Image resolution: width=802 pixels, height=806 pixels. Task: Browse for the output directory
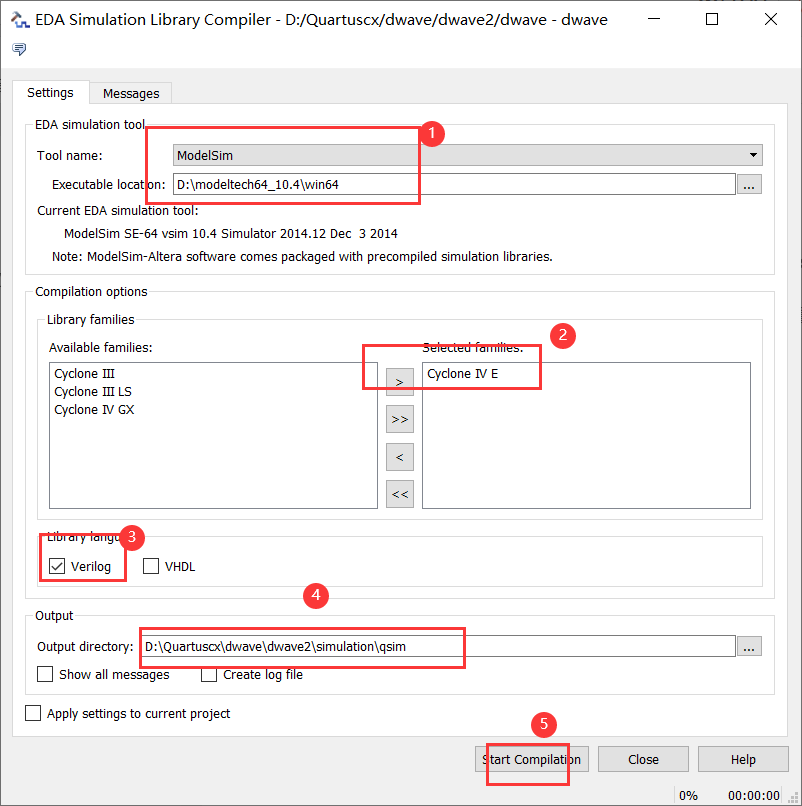(x=749, y=647)
